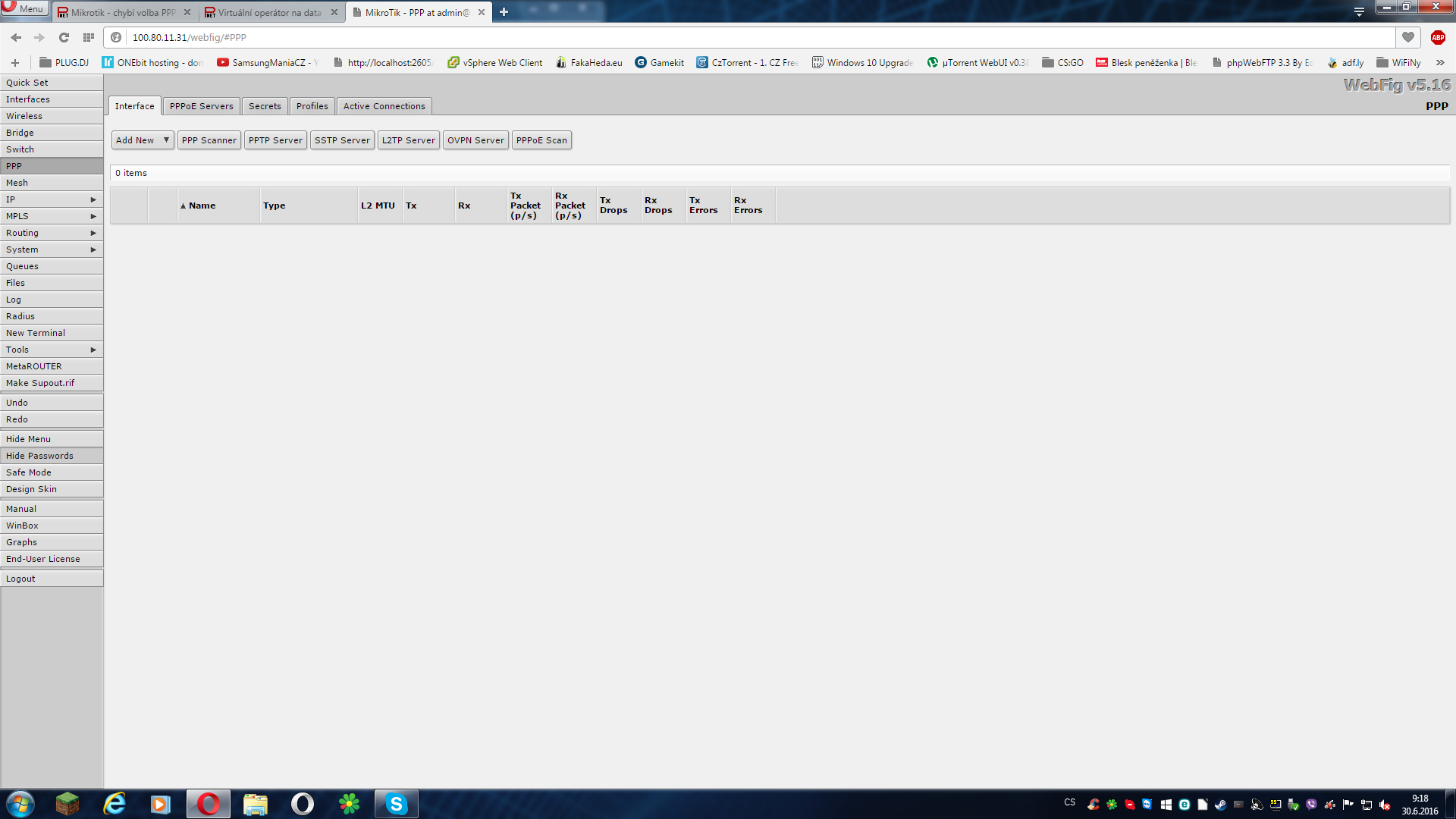The image size is (1456, 819).
Task: Click the heart bookmark icon in address bar
Action: coord(1408,37)
